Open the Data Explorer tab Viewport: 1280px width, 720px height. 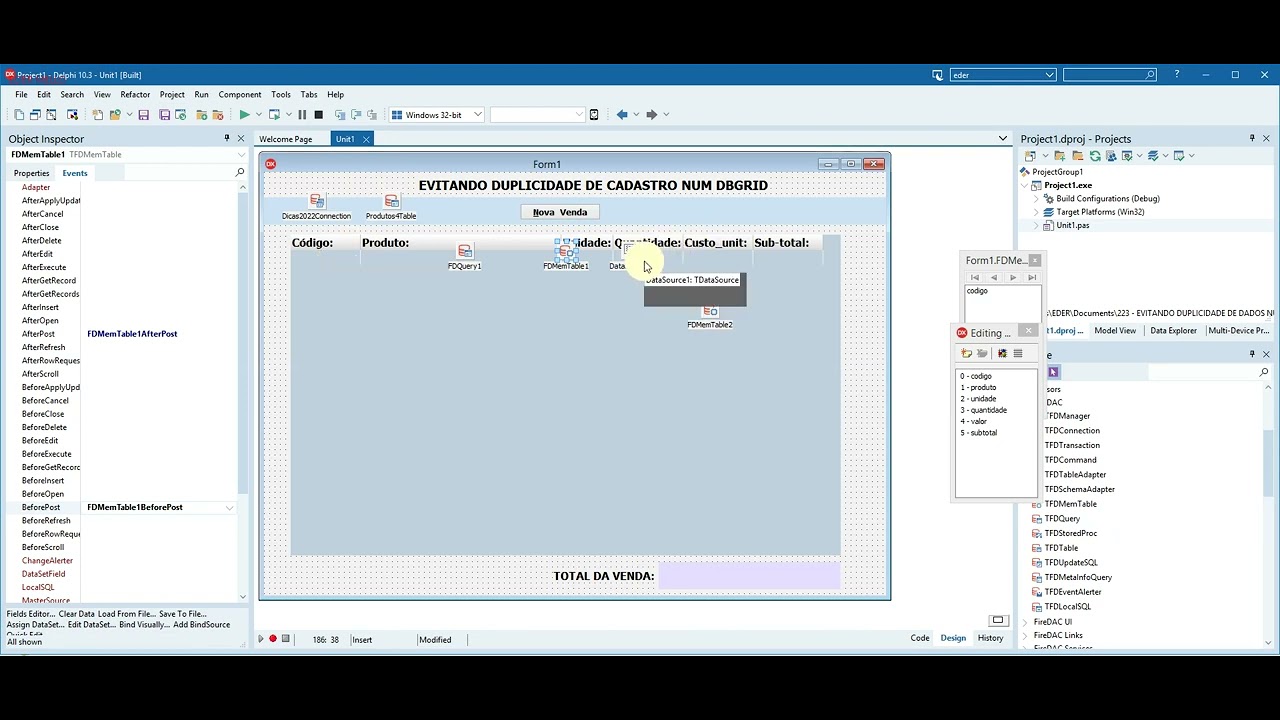(1173, 331)
